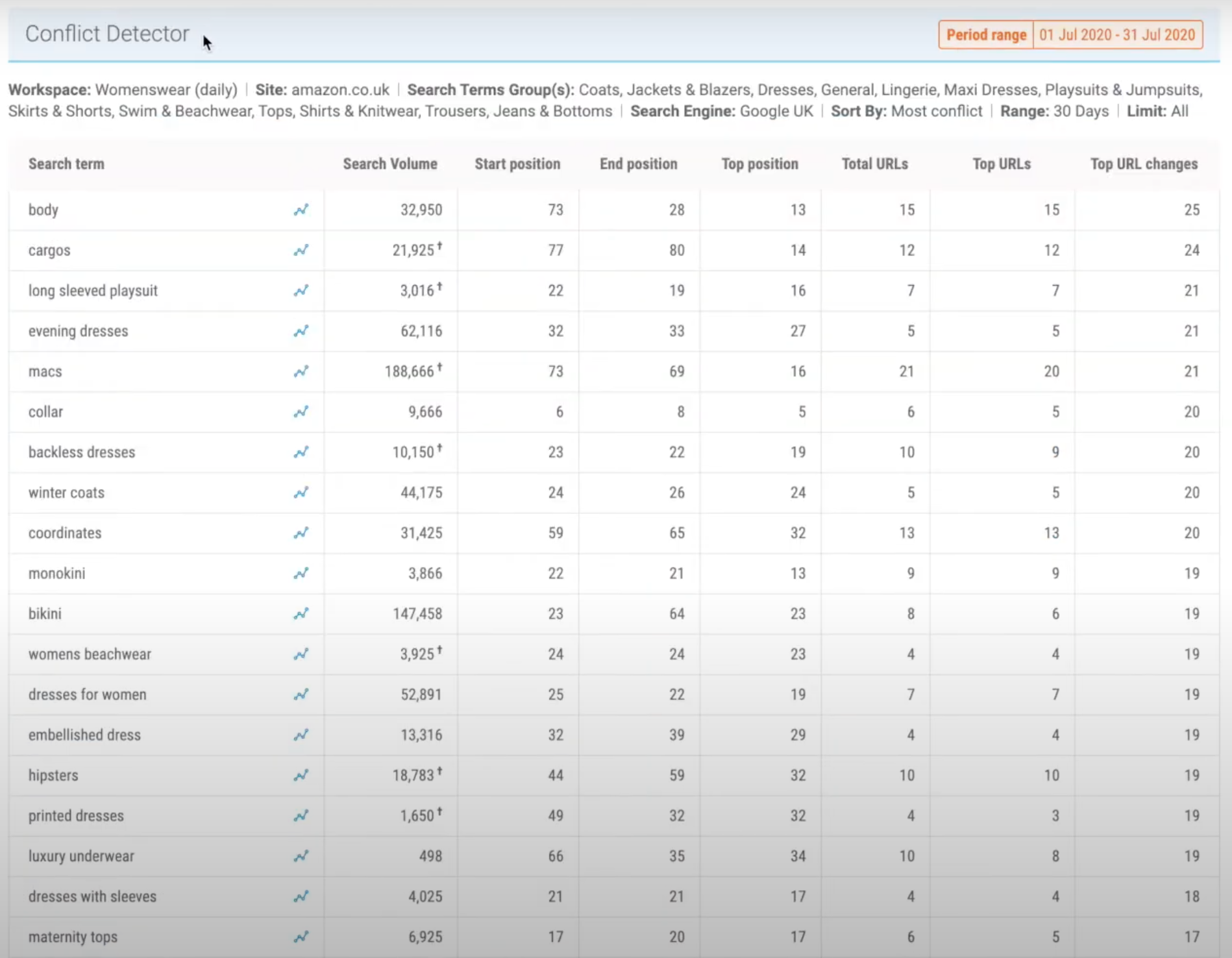Image resolution: width=1232 pixels, height=958 pixels.
Task: Sort by Top URL changes column header
Action: [1144, 164]
